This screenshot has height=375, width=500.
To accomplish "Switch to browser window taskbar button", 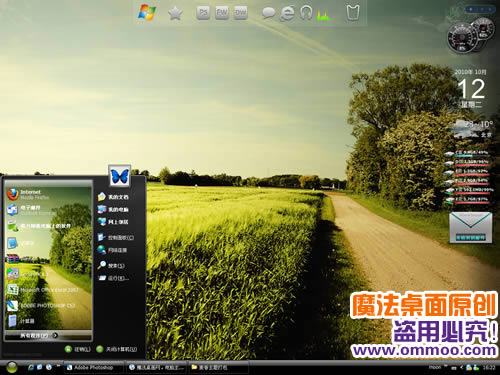I will [157, 367].
